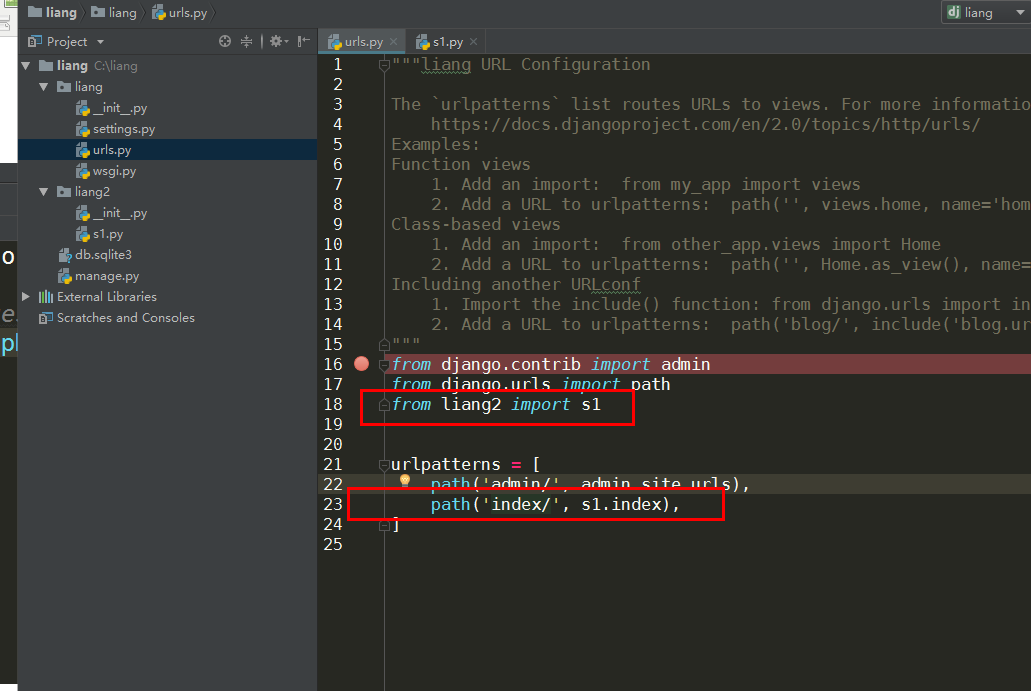The width and height of the screenshot is (1031, 691).
Task: Click the __init__.py icon inside liang2 folder
Action: tap(83, 213)
